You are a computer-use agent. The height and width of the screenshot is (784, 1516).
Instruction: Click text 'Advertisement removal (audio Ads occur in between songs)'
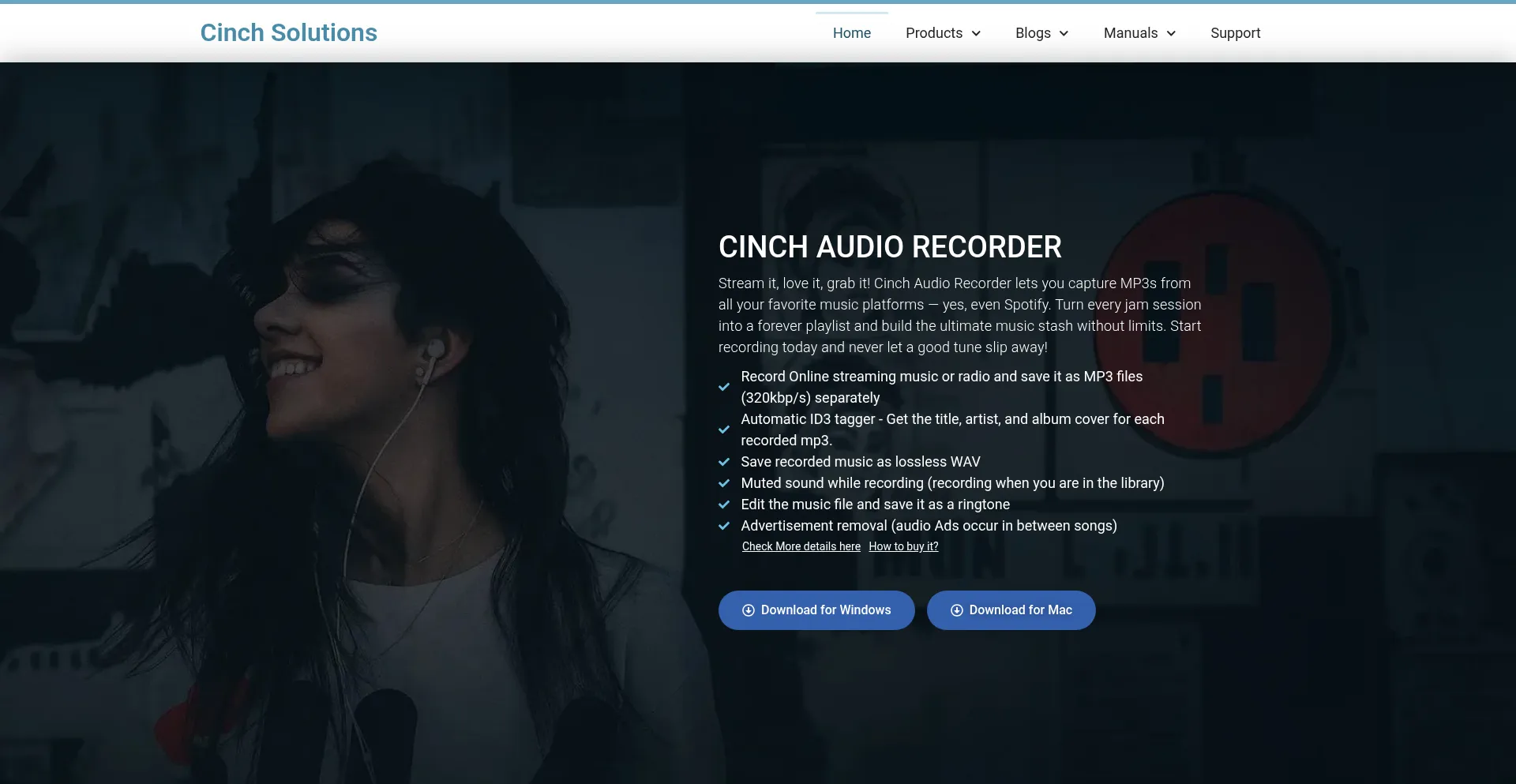(x=929, y=526)
